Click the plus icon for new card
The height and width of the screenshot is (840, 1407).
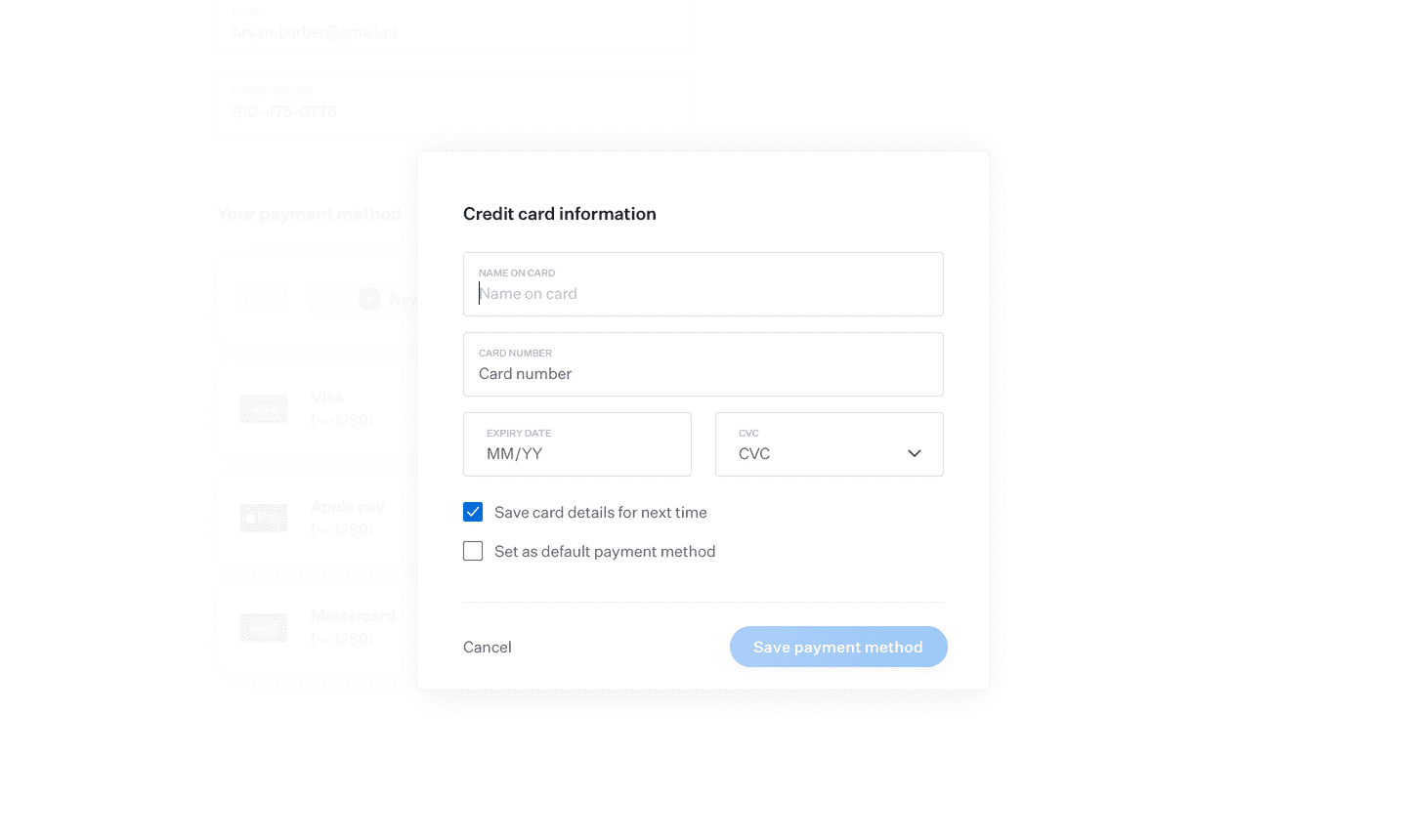click(x=369, y=299)
